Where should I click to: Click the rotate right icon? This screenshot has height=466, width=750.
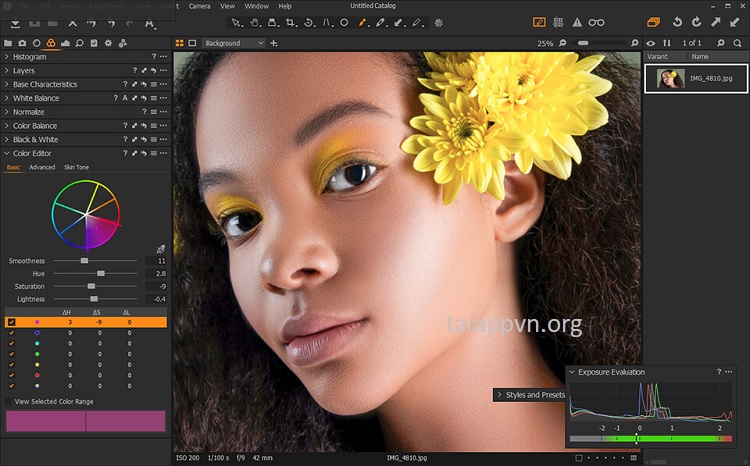pos(696,22)
